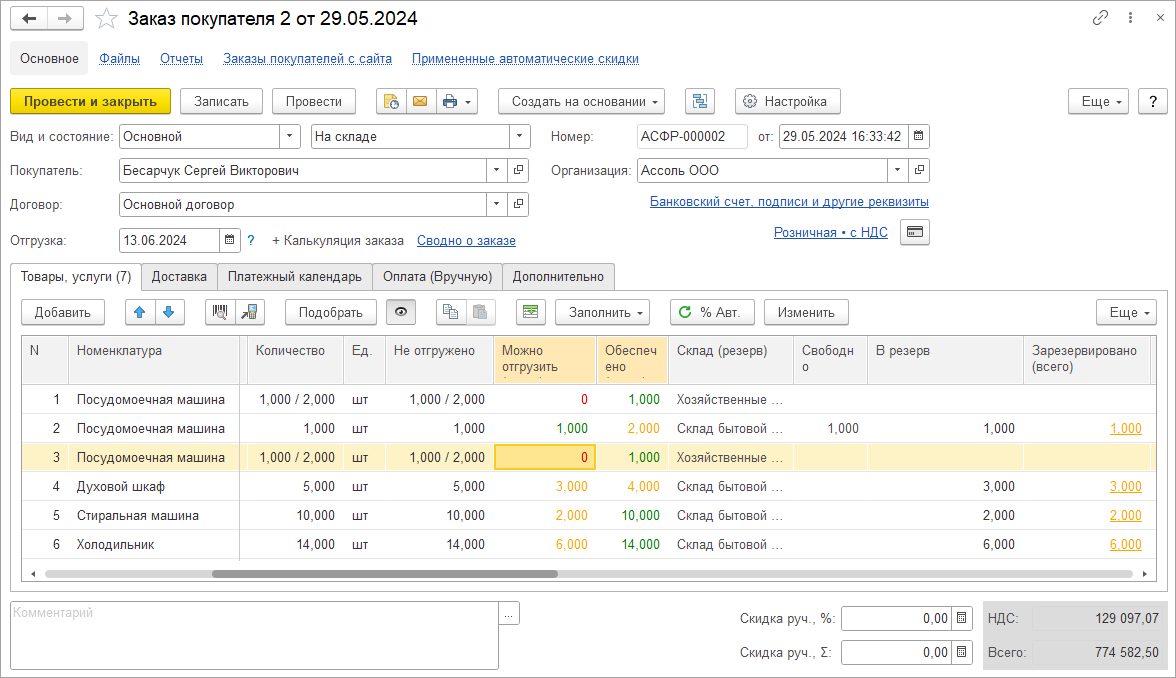Open the document structure icon button
Image resolution: width=1176 pixels, height=678 pixels.
pos(700,101)
